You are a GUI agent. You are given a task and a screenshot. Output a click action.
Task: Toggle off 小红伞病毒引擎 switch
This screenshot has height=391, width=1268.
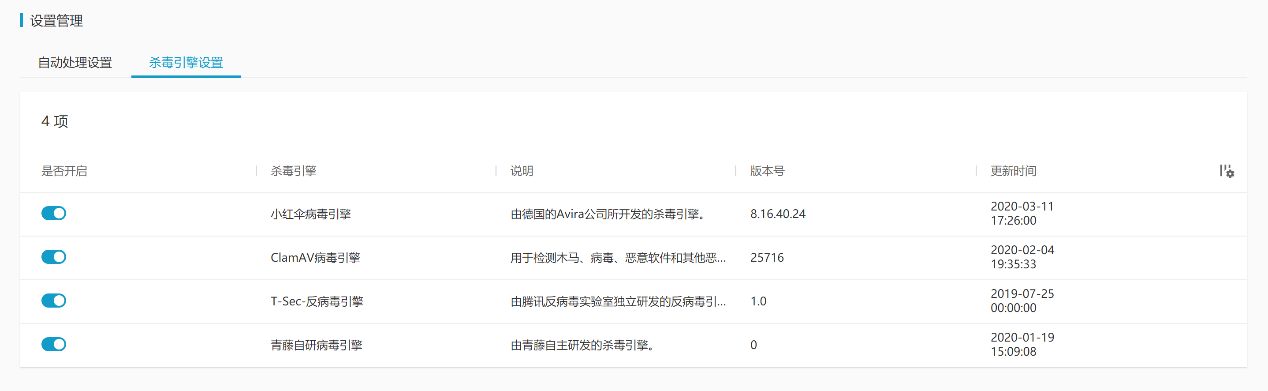[x=53, y=213]
